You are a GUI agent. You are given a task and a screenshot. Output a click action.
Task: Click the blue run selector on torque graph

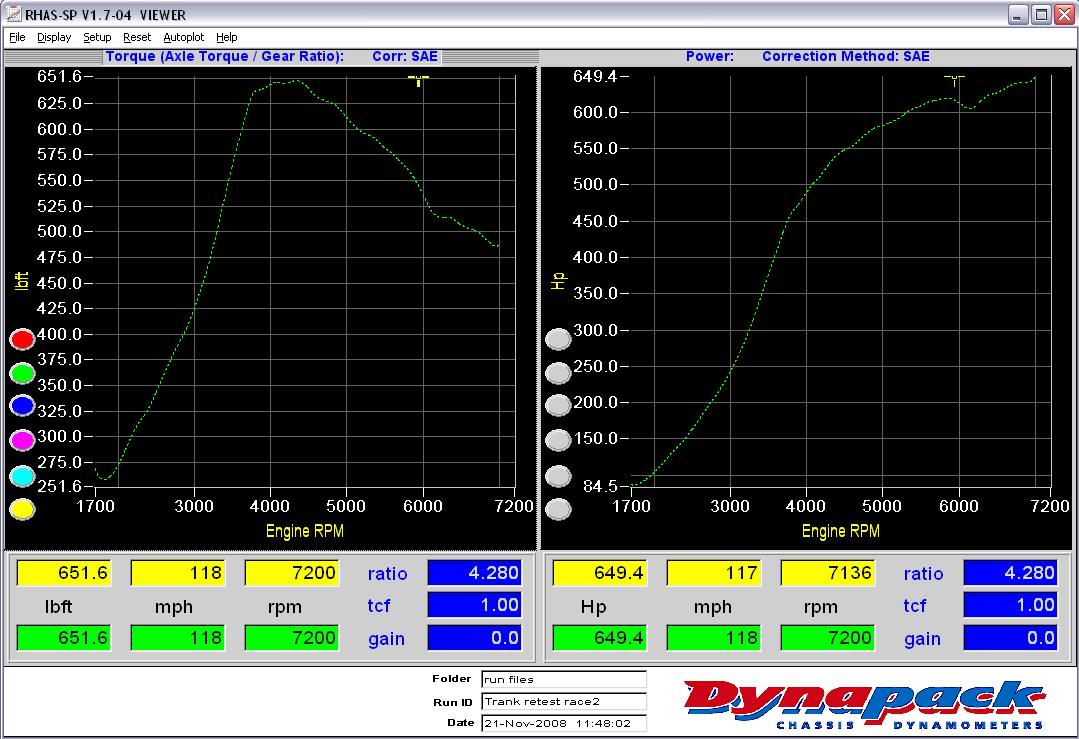(22, 406)
